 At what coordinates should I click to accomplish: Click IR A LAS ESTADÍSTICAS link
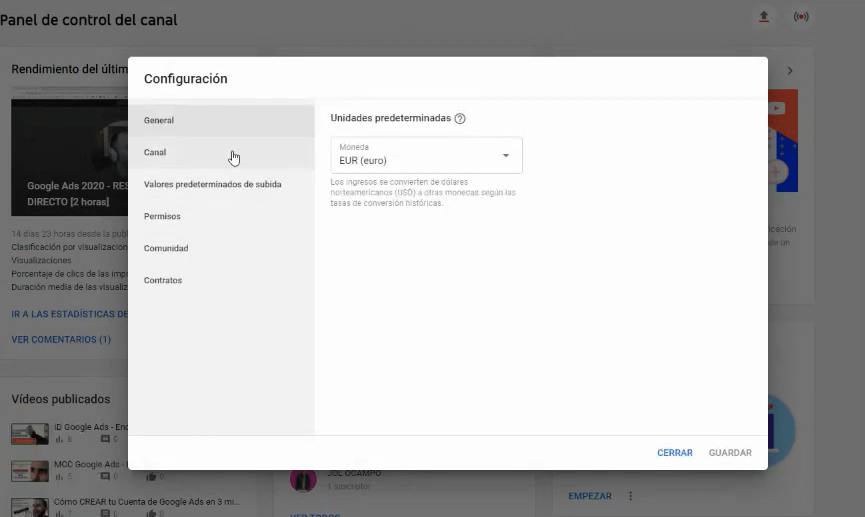click(70, 314)
